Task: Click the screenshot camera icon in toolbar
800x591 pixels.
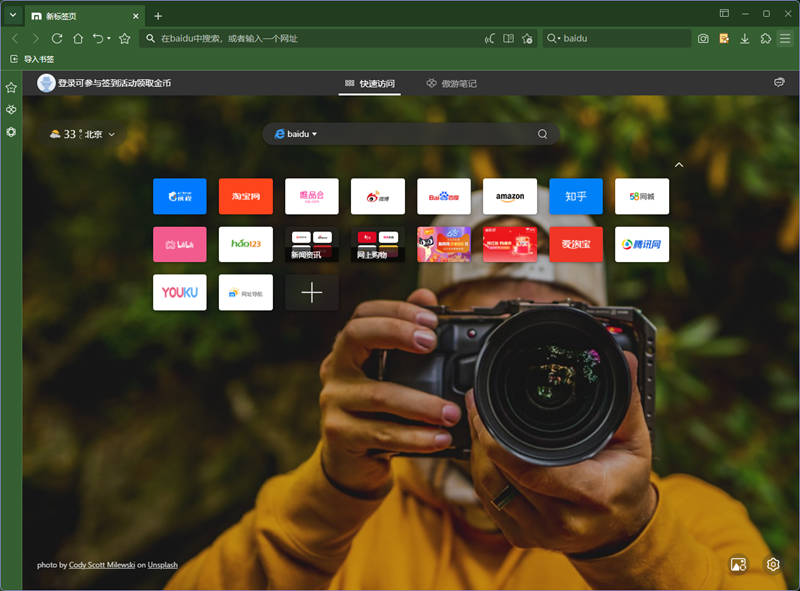Action: pyautogui.click(x=704, y=38)
